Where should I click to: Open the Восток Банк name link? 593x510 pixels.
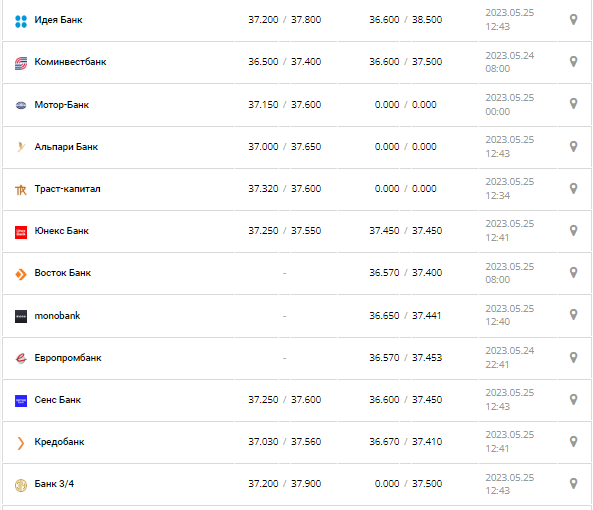pos(63,273)
